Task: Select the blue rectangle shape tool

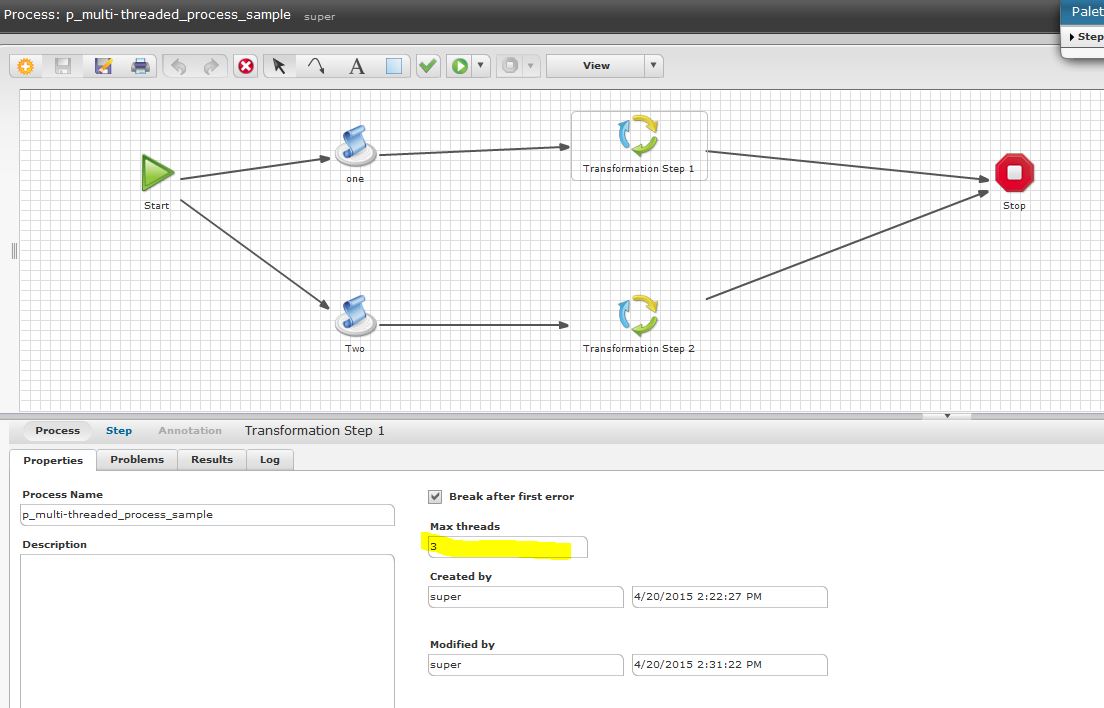Action: [394, 66]
